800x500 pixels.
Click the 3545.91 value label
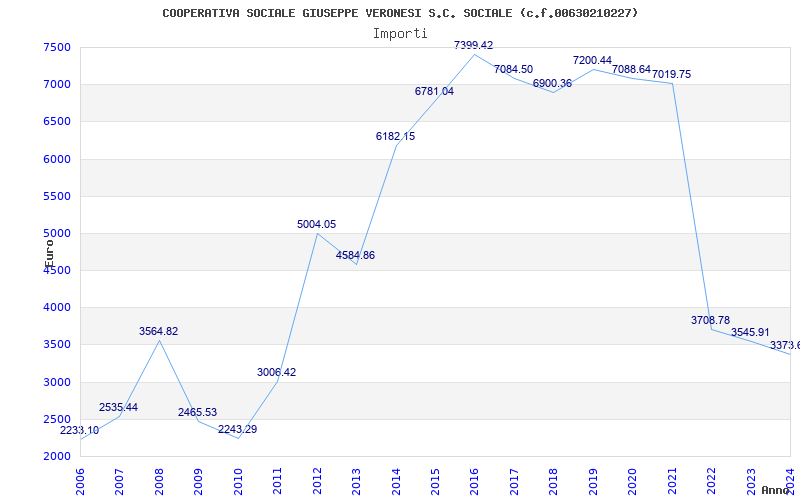[x=751, y=333]
